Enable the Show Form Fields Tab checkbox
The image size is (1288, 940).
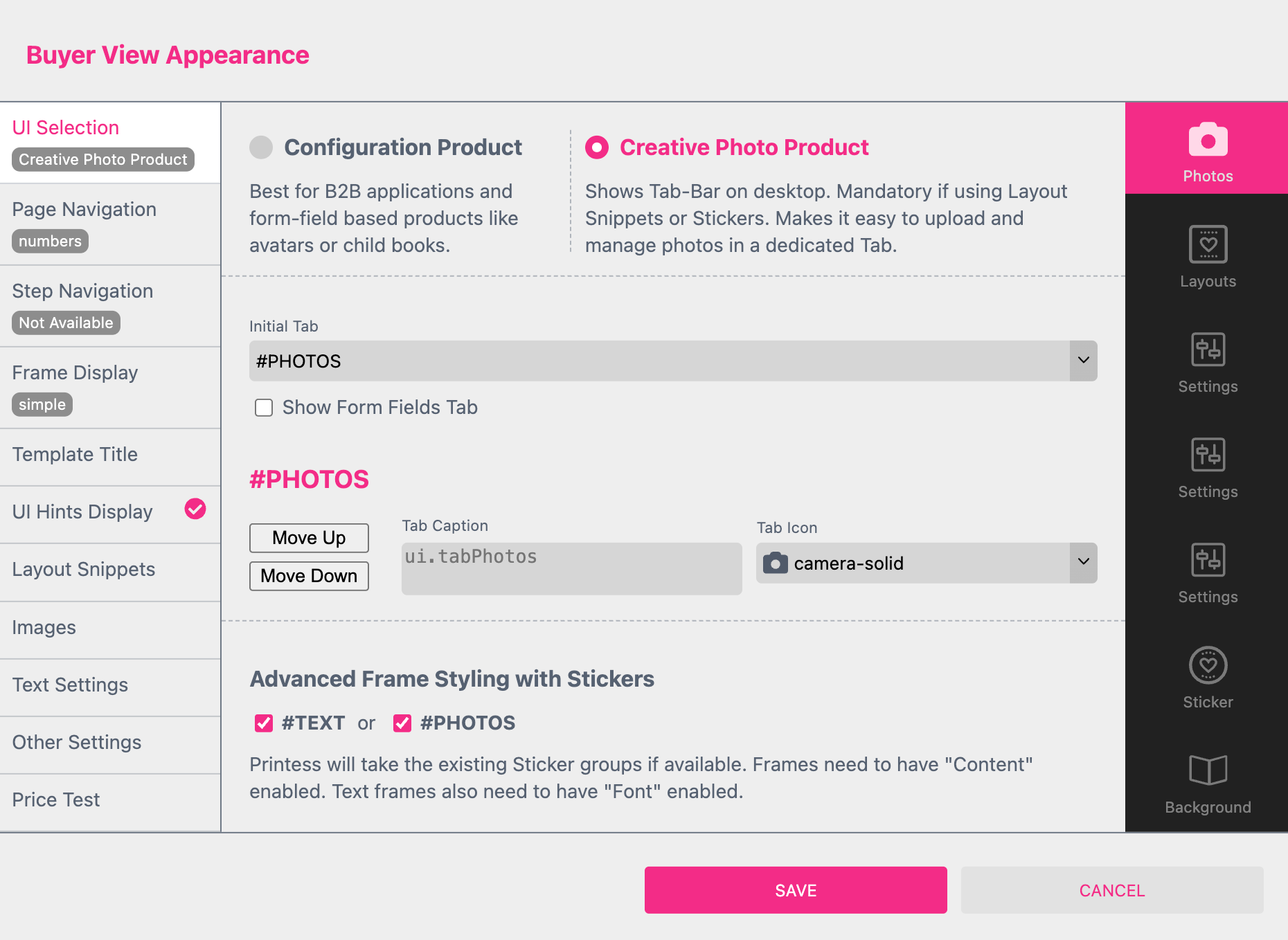(264, 408)
